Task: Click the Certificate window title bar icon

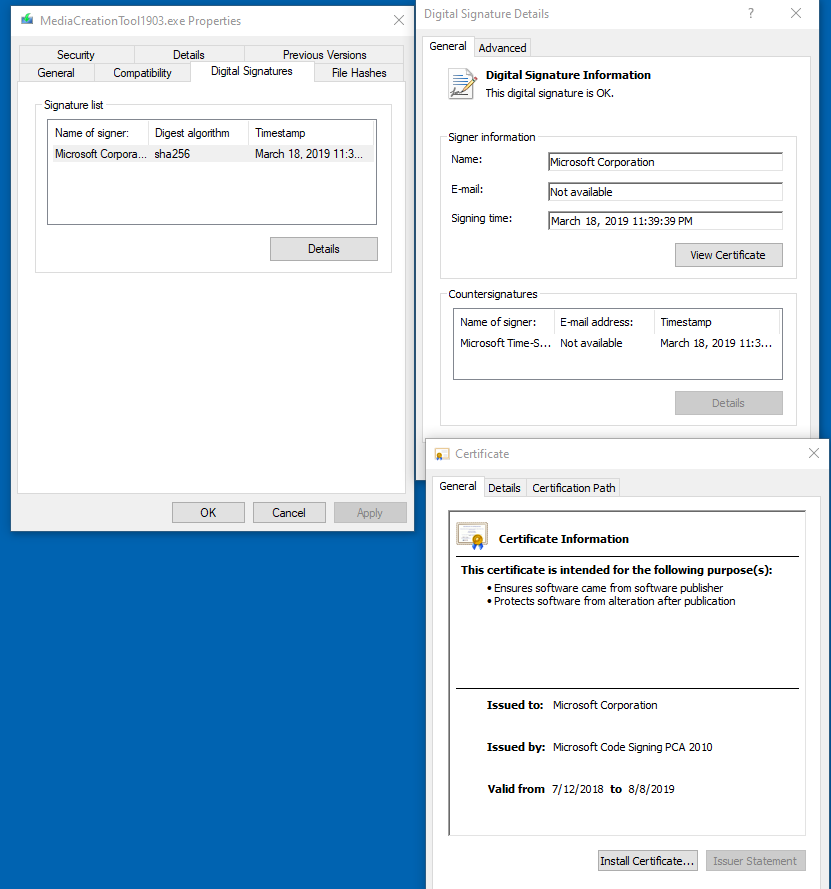Action: click(x=442, y=454)
